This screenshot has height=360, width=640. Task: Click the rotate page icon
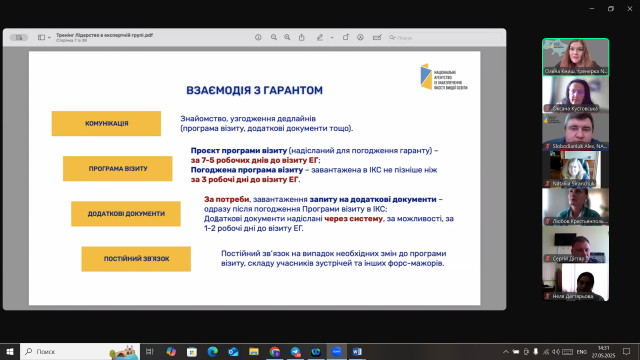(346, 37)
